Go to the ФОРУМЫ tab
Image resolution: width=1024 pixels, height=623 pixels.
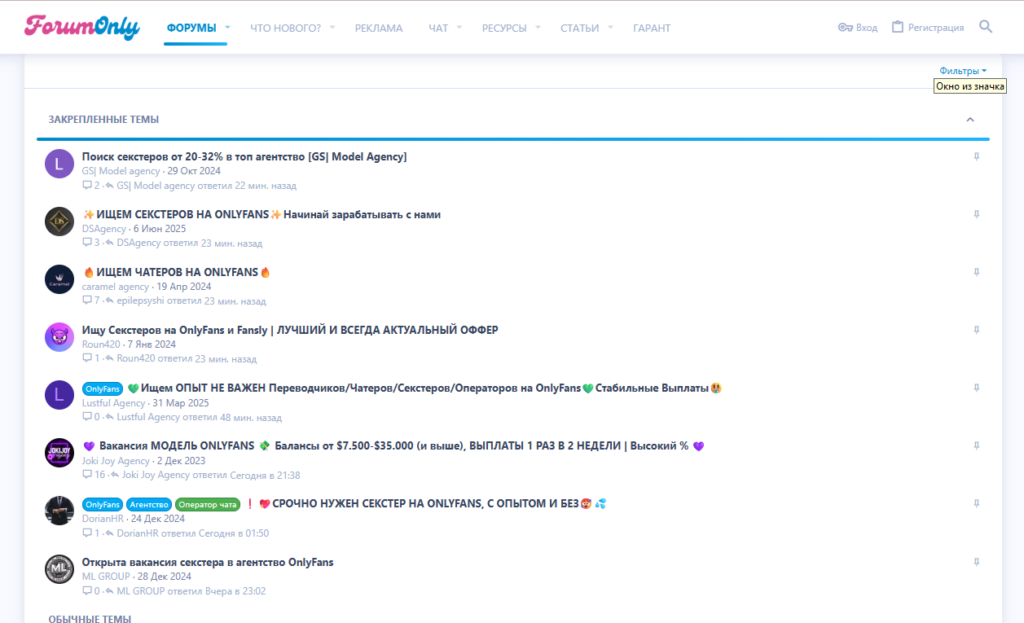pyautogui.click(x=191, y=28)
